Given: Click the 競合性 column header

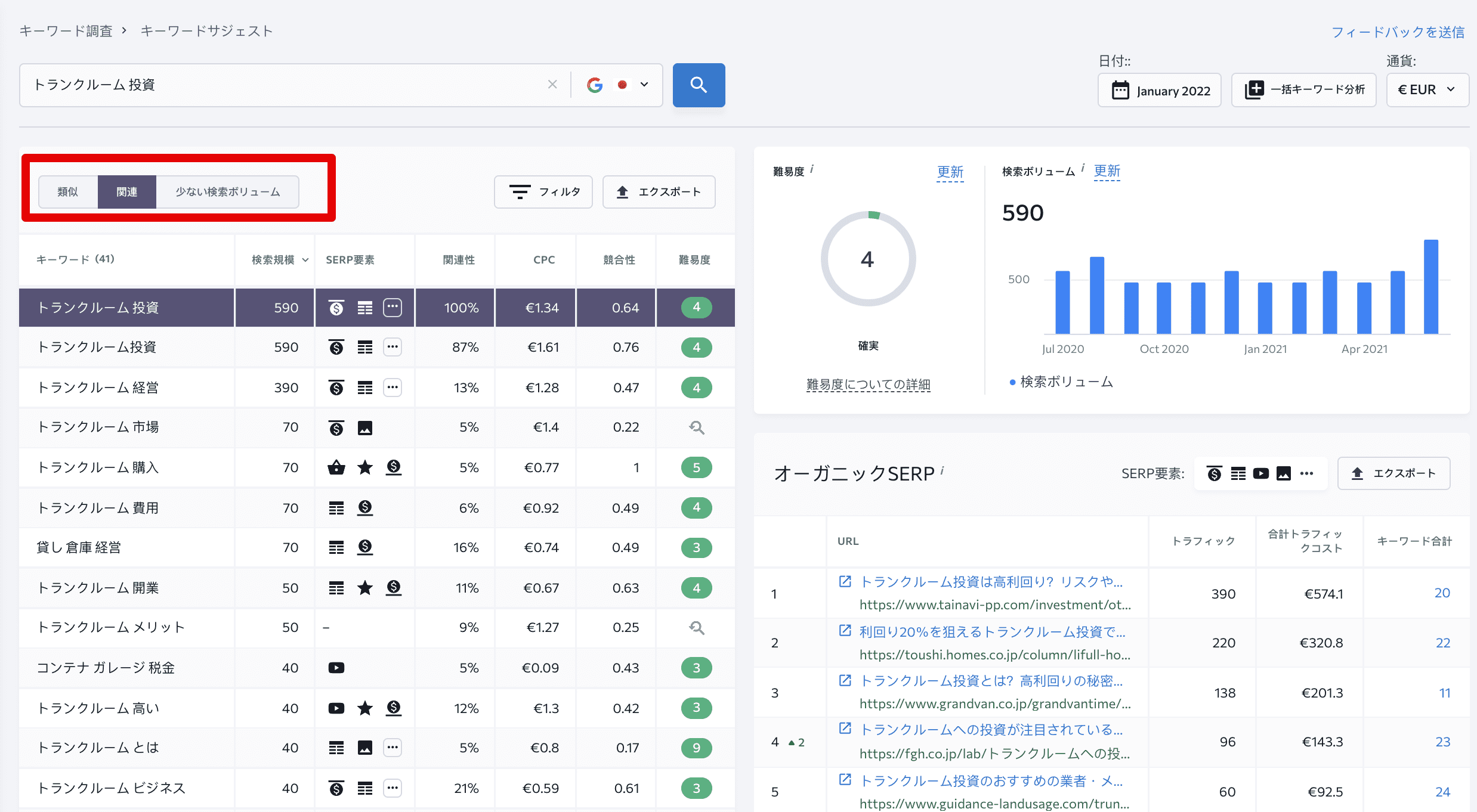Looking at the screenshot, I should 619,260.
